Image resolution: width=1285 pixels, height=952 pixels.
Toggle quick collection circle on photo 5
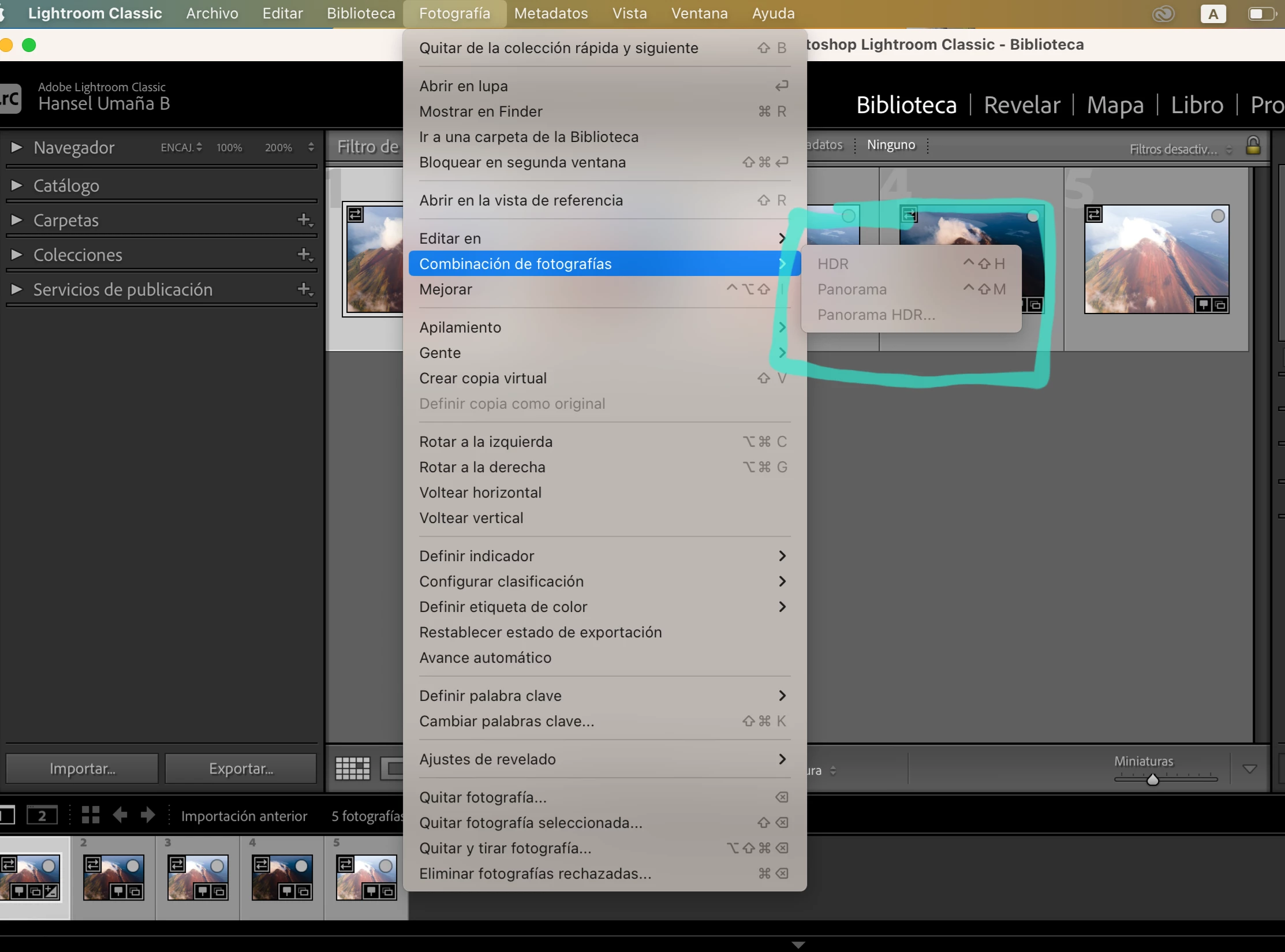1217,216
